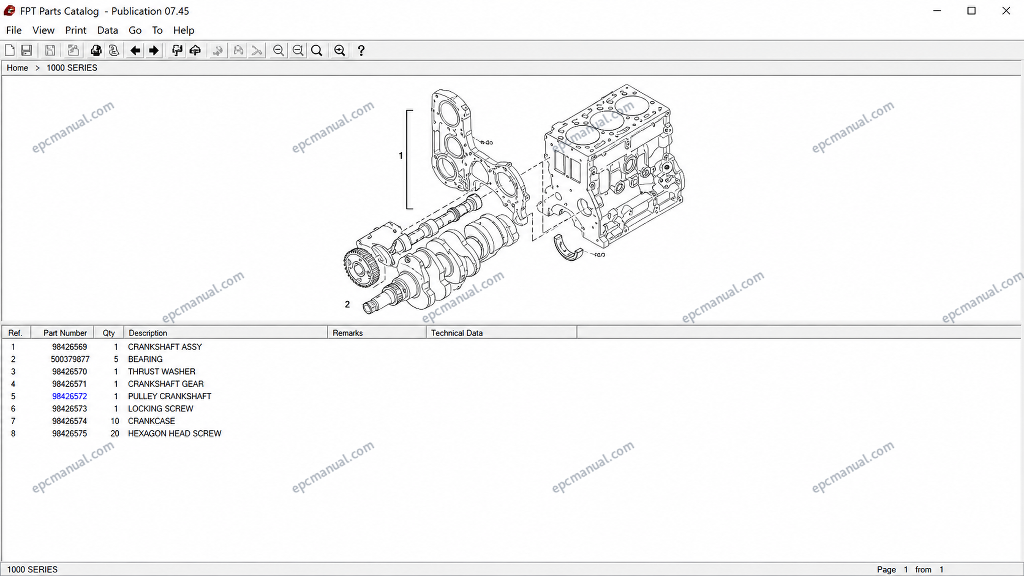Viewport: 1024px width, 576px height.
Task: Click part number 98426570
Action: [x=69, y=372]
